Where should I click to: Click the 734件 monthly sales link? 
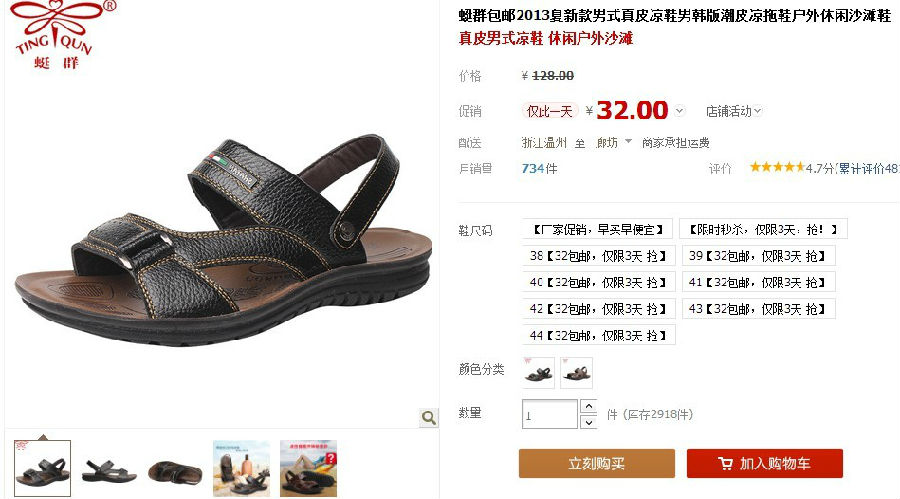pos(539,168)
